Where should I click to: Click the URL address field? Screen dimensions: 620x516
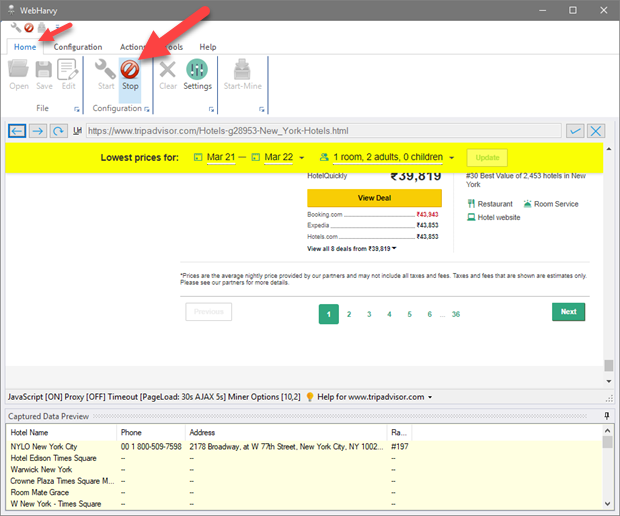click(x=320, y=131)
